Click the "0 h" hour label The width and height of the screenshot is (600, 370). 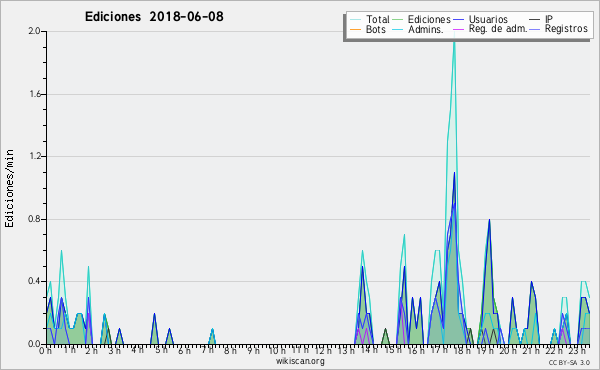click(x=45, y=350)
